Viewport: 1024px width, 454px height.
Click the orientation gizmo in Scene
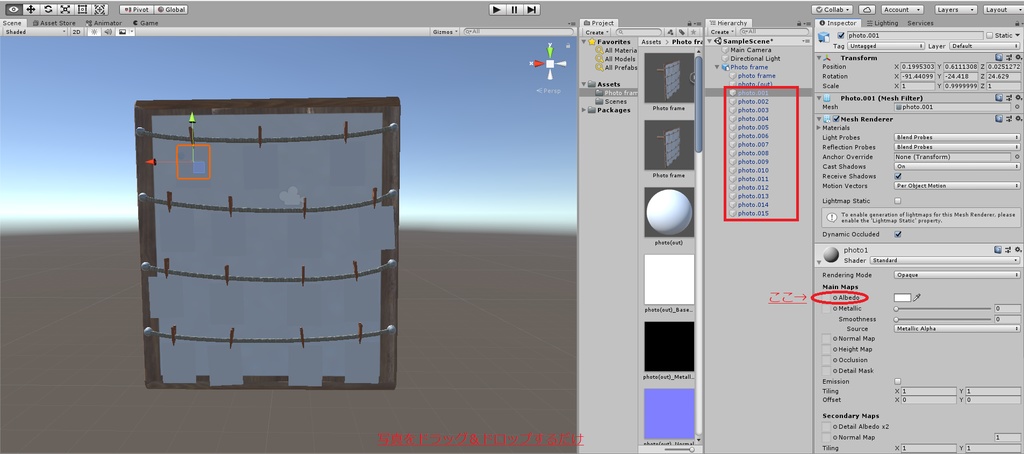click(550, 63)
